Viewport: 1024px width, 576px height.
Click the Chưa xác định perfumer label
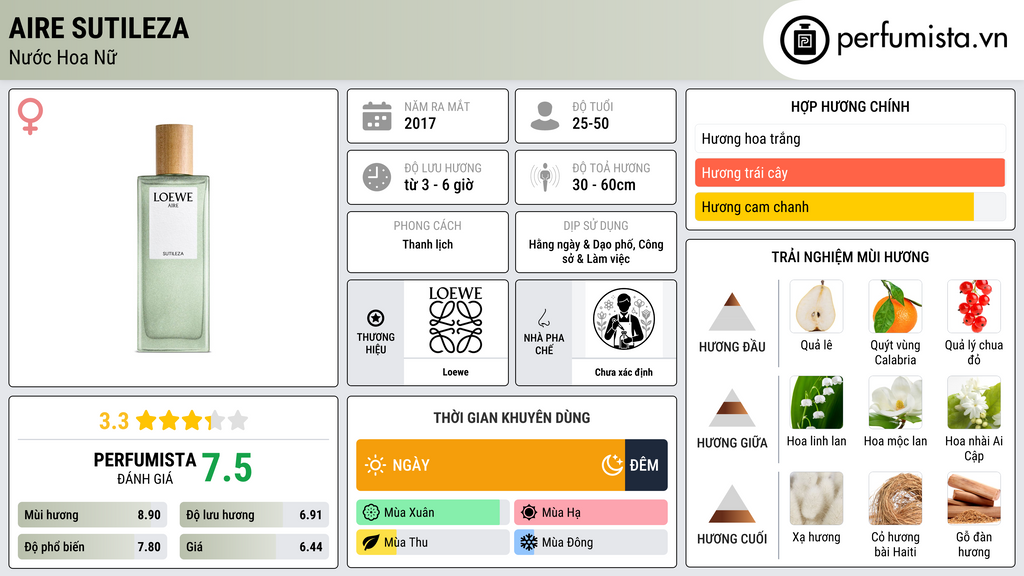(624, 372)
